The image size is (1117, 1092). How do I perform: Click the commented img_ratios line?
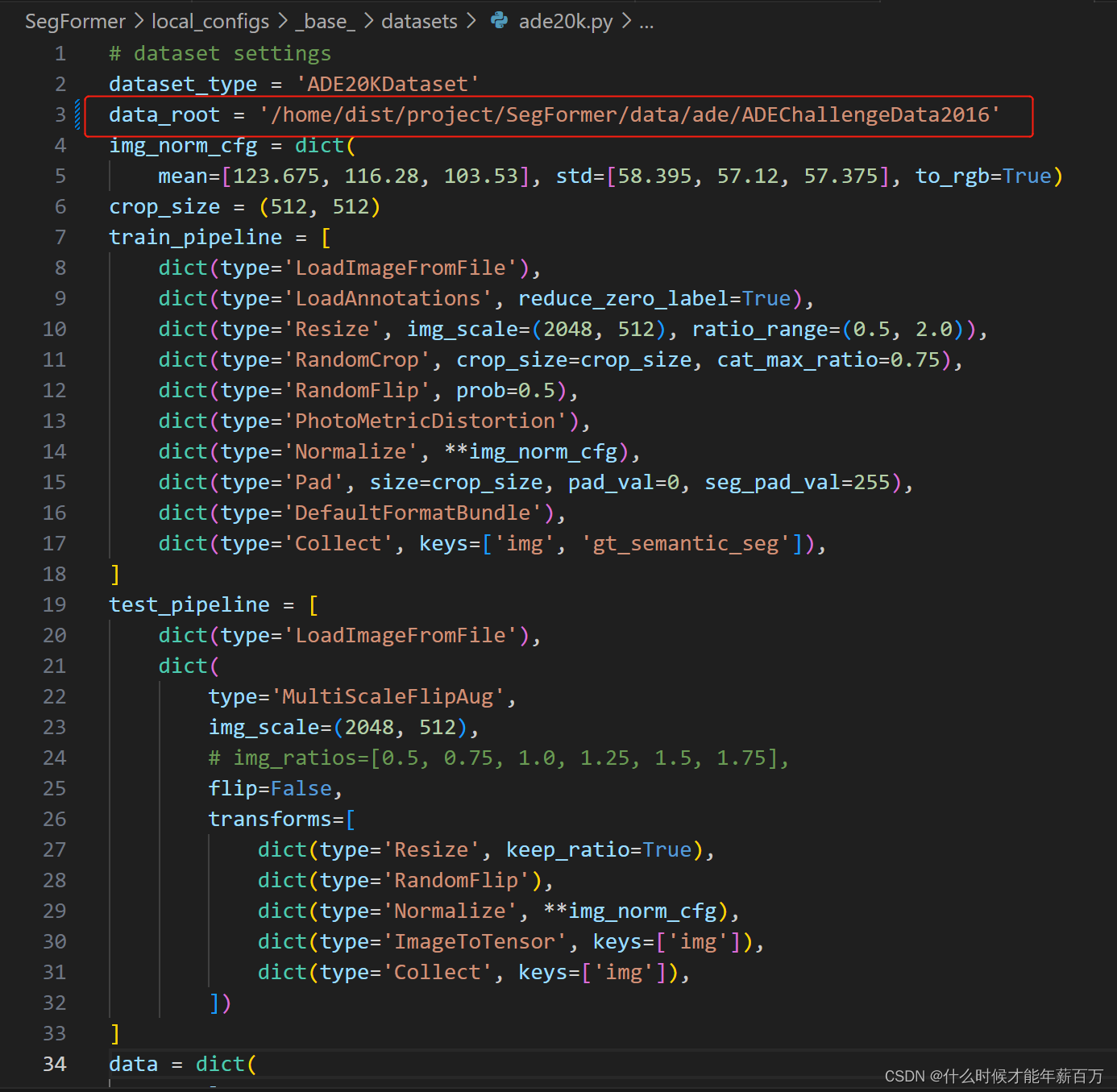[x=499, y=758]
